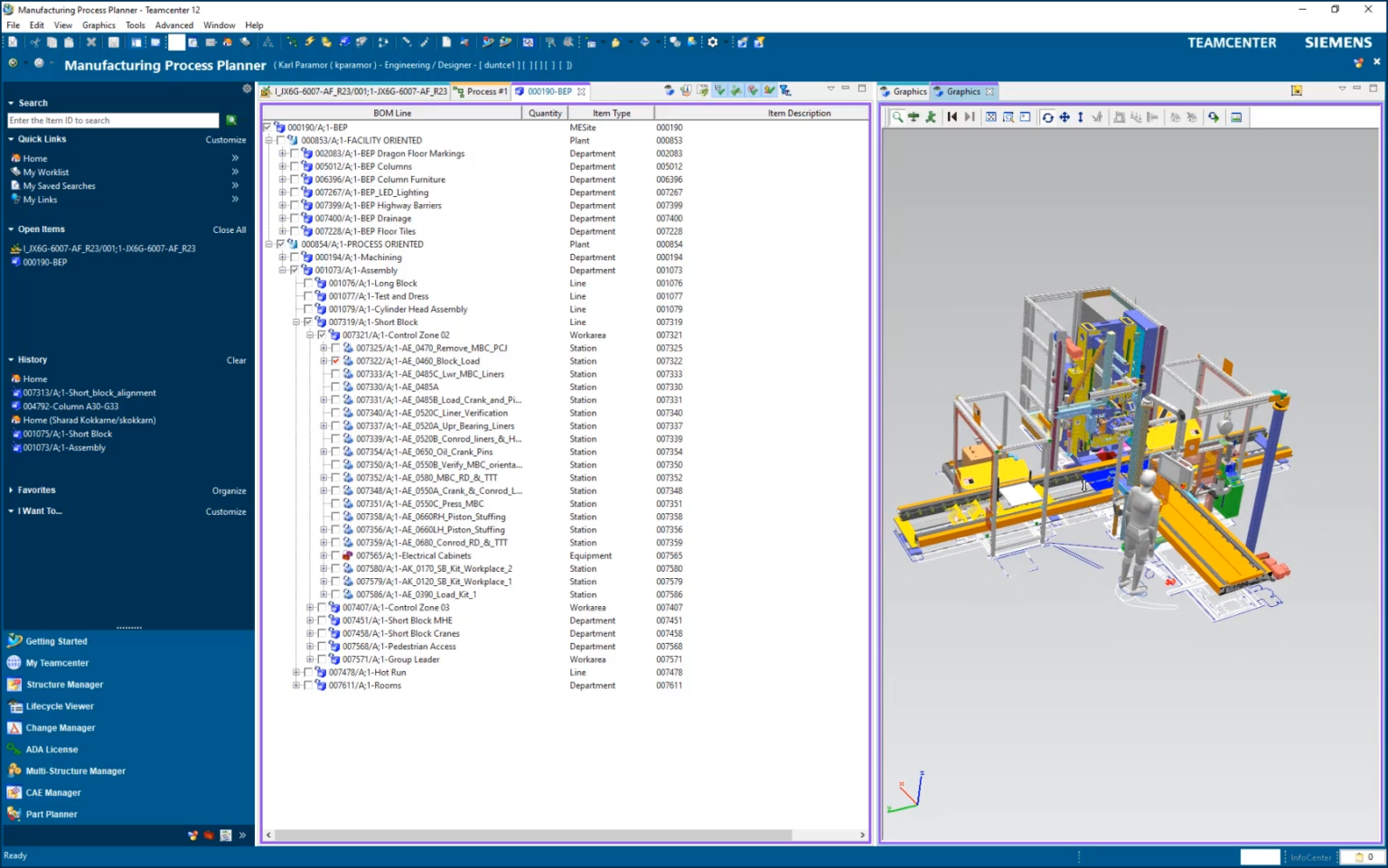Click inside the item ID search input field
Screen dimensions: 1388x868
point(112,120)
